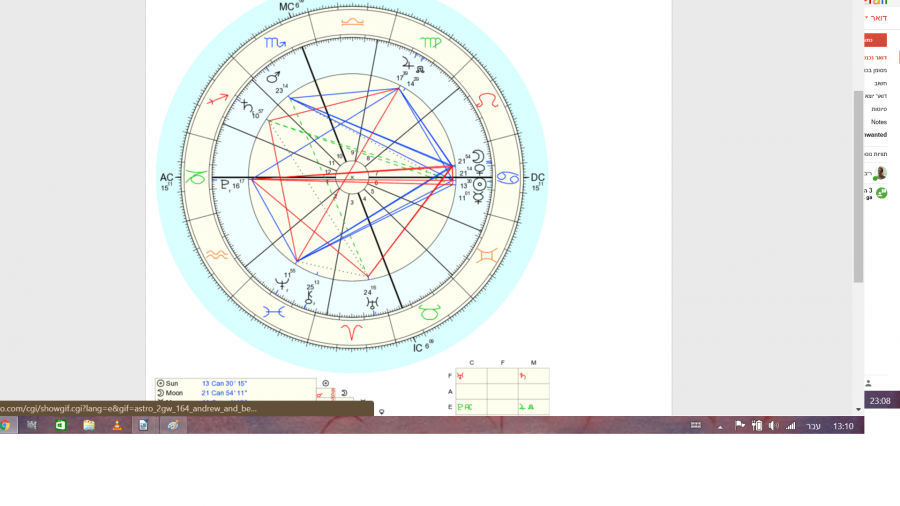
Task: Click the Saturn cell in element grid
Action: [533, 376]
